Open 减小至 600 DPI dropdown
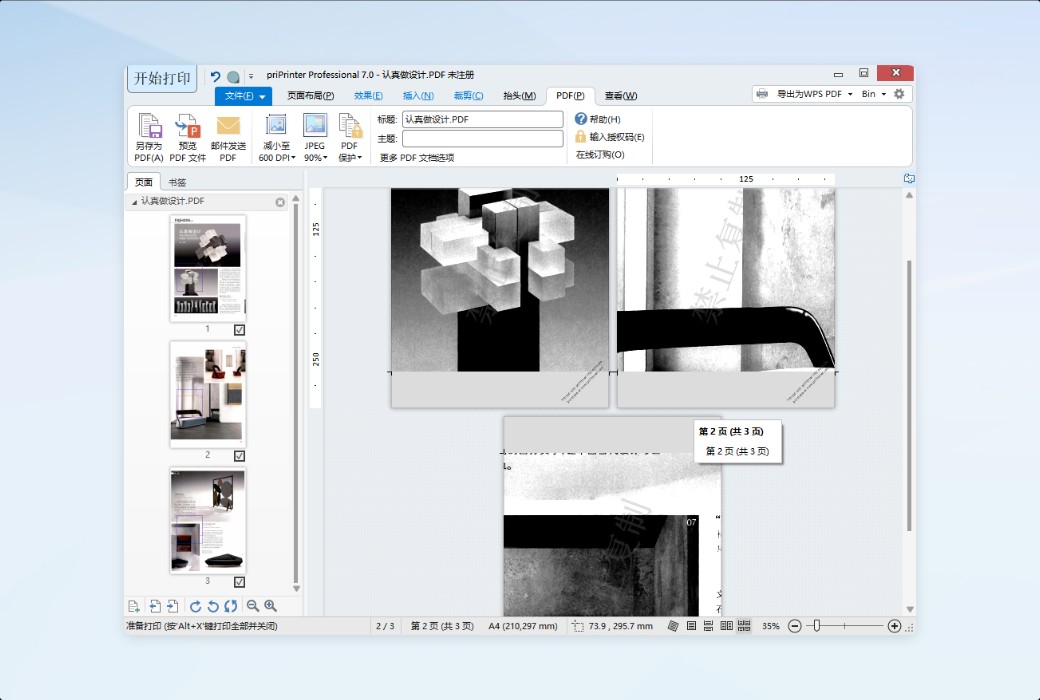The image size is (1040, 700). (x=277, y=138)
